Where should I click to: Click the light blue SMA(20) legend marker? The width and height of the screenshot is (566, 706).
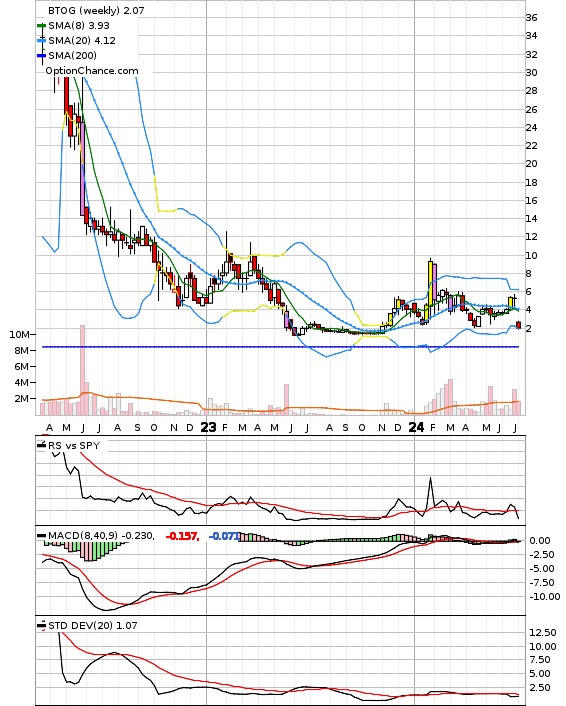pos(41,41)
